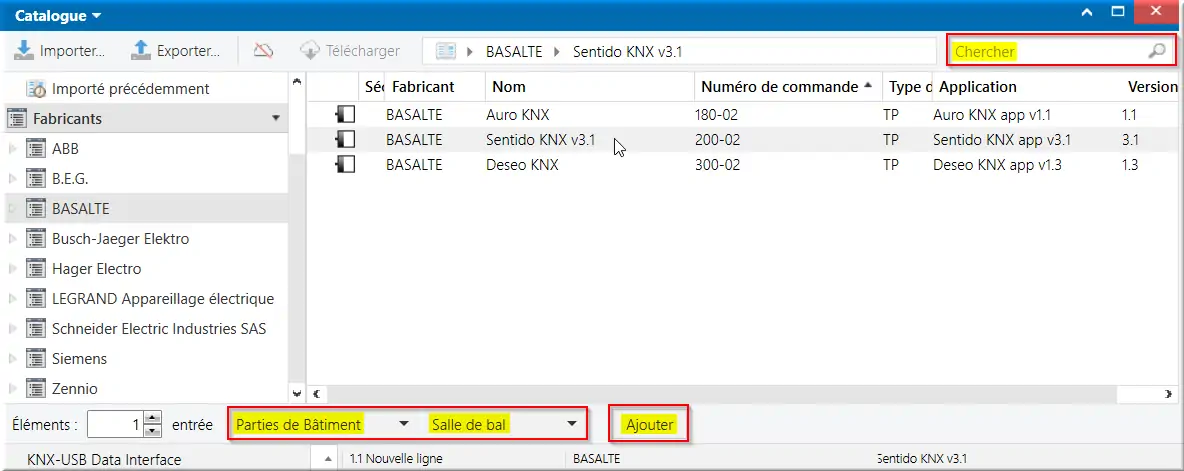This screenshot has width=1184, height=471.
Task: Select Busch-Jaeger Elektro in the tree
Action: (x=121, y=239)
